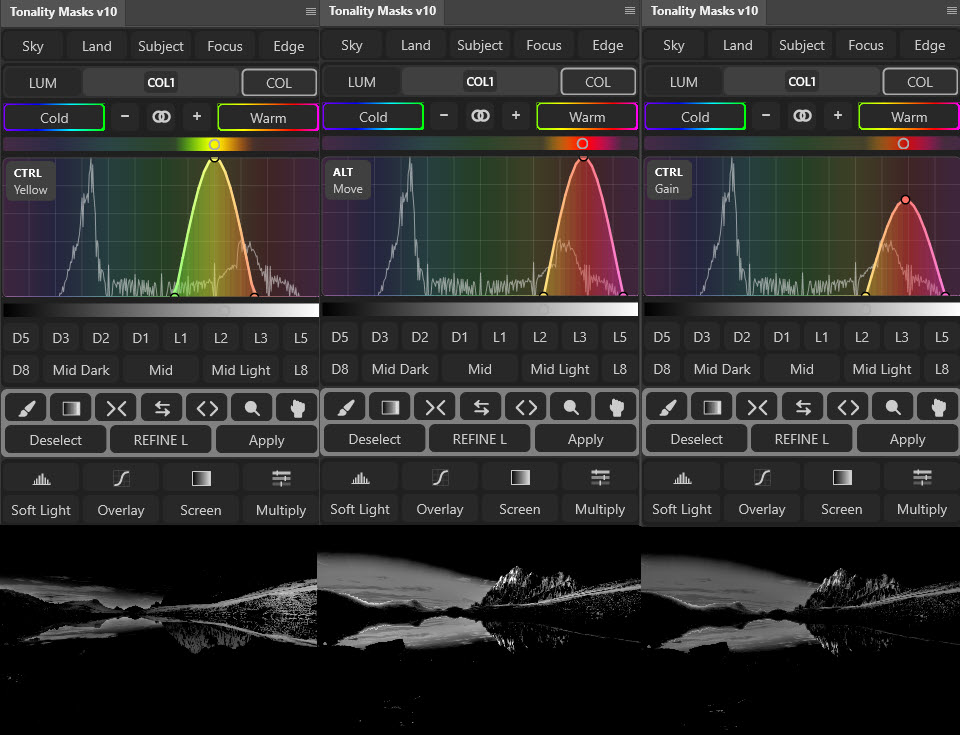Click the hand tool in the Gain panel
The width and height of the screenshot is (960, 735).
coord(939,407)
